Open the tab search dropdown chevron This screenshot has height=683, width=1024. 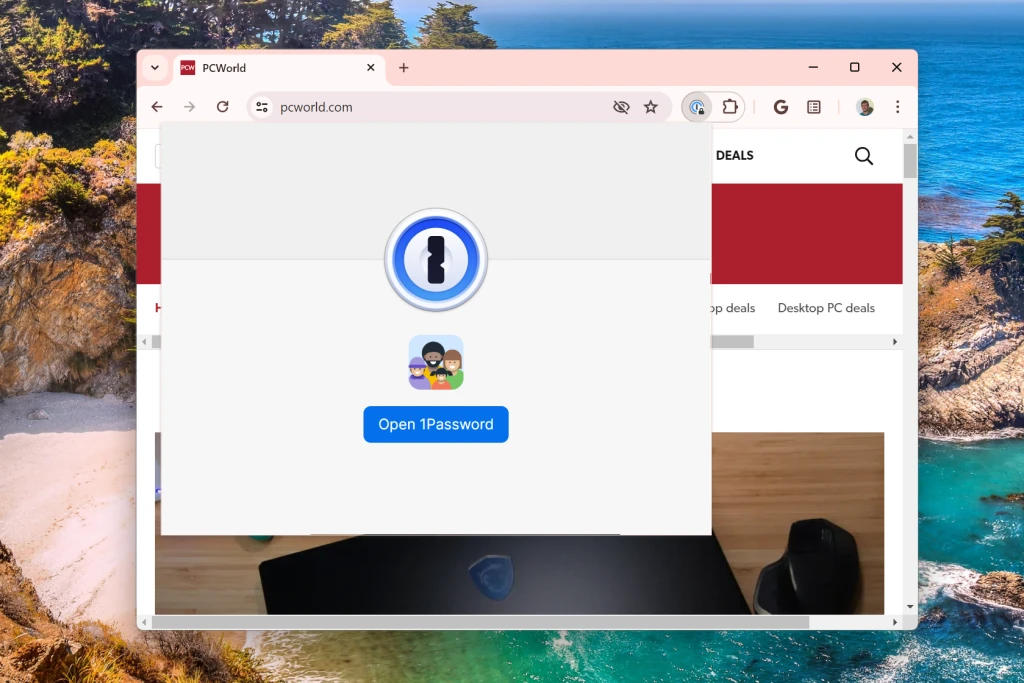(x=155, y=68)
